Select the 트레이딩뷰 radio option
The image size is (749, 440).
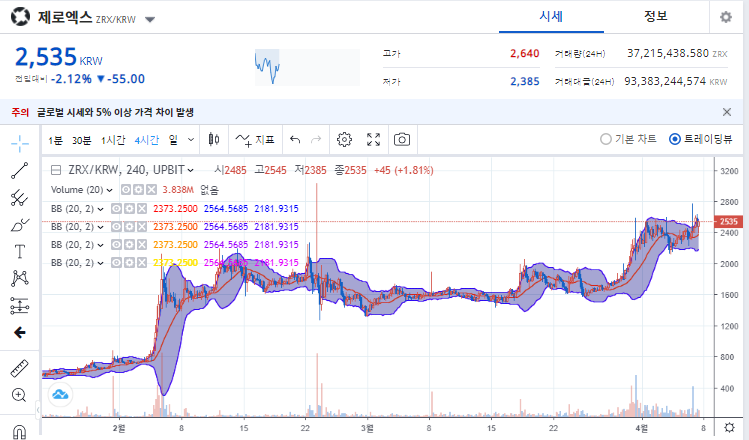(x=701, y=139)
